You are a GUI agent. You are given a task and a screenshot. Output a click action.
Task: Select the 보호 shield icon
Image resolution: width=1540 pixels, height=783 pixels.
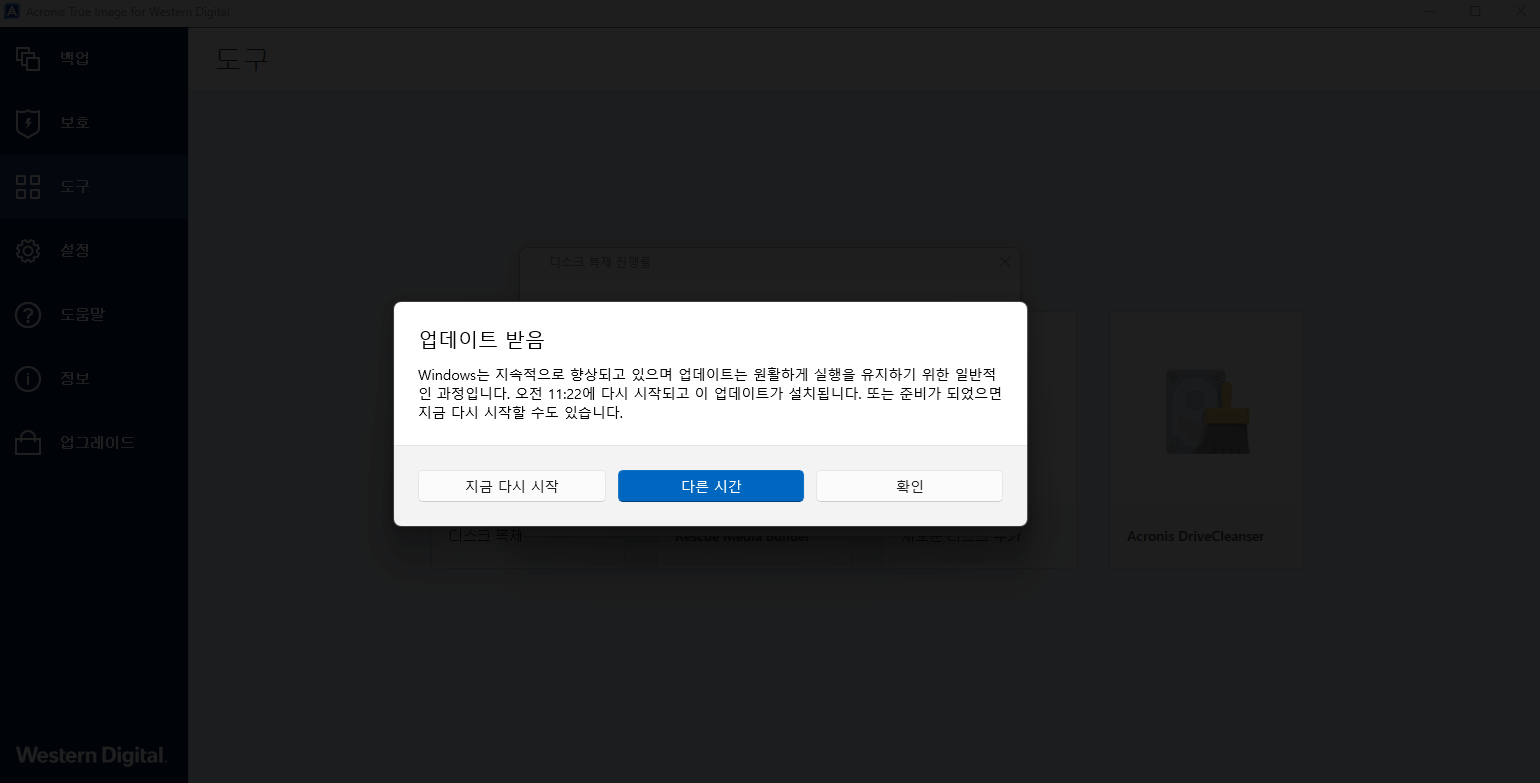coord(28,123)
